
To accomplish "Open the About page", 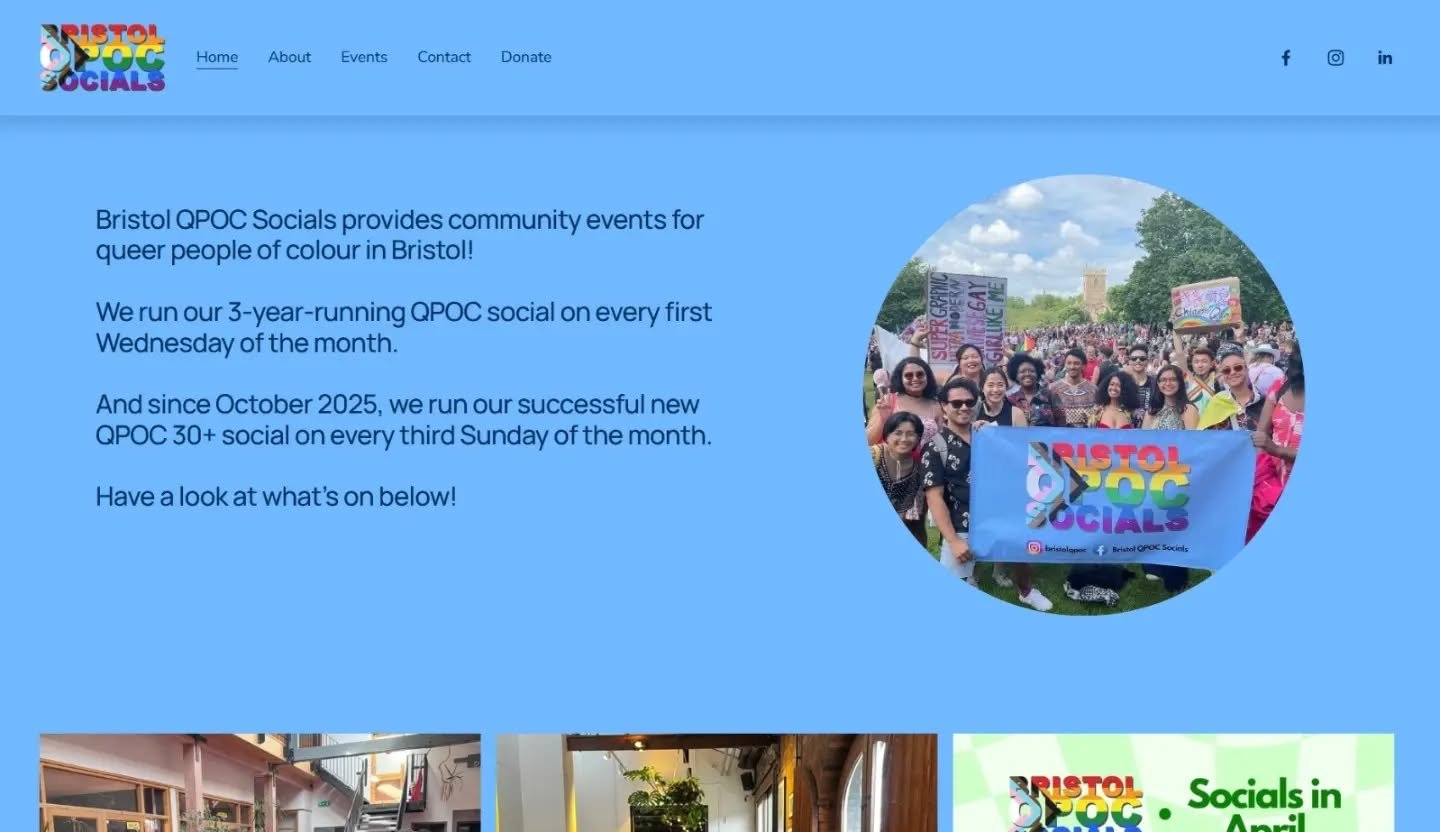I will (x=289, y=57).
